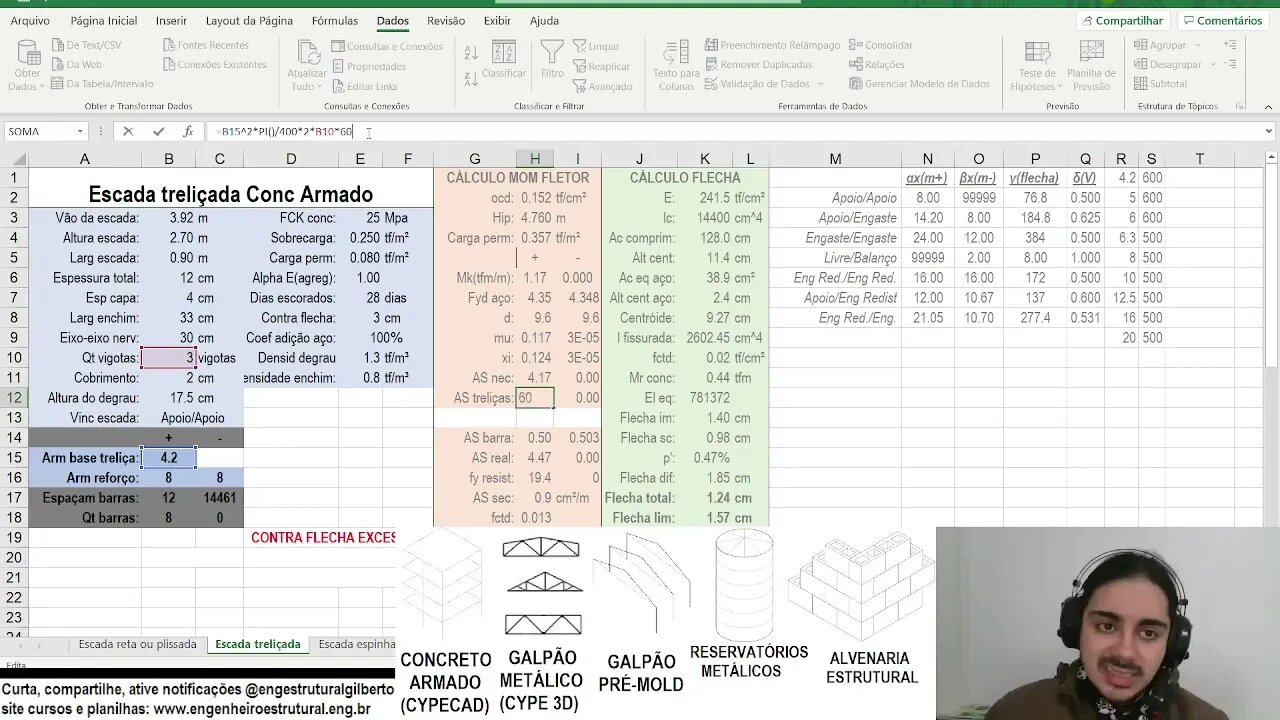Cancel formula entry with X button

[128, 132]
